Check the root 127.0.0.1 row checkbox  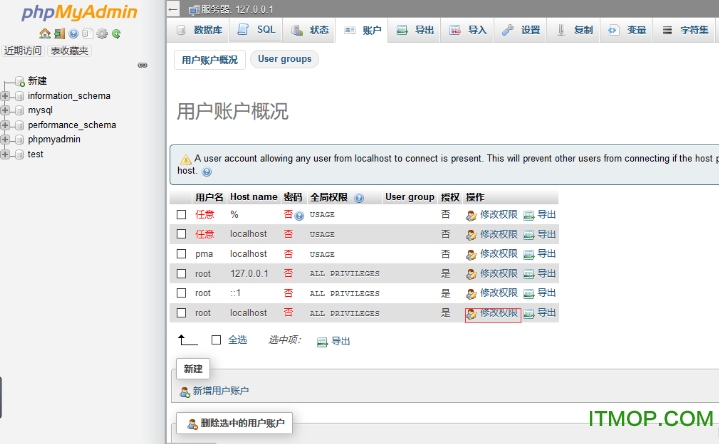click(x=182, y=273)
